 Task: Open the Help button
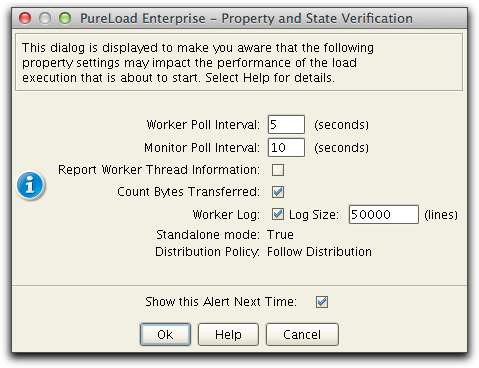(228, 334)
